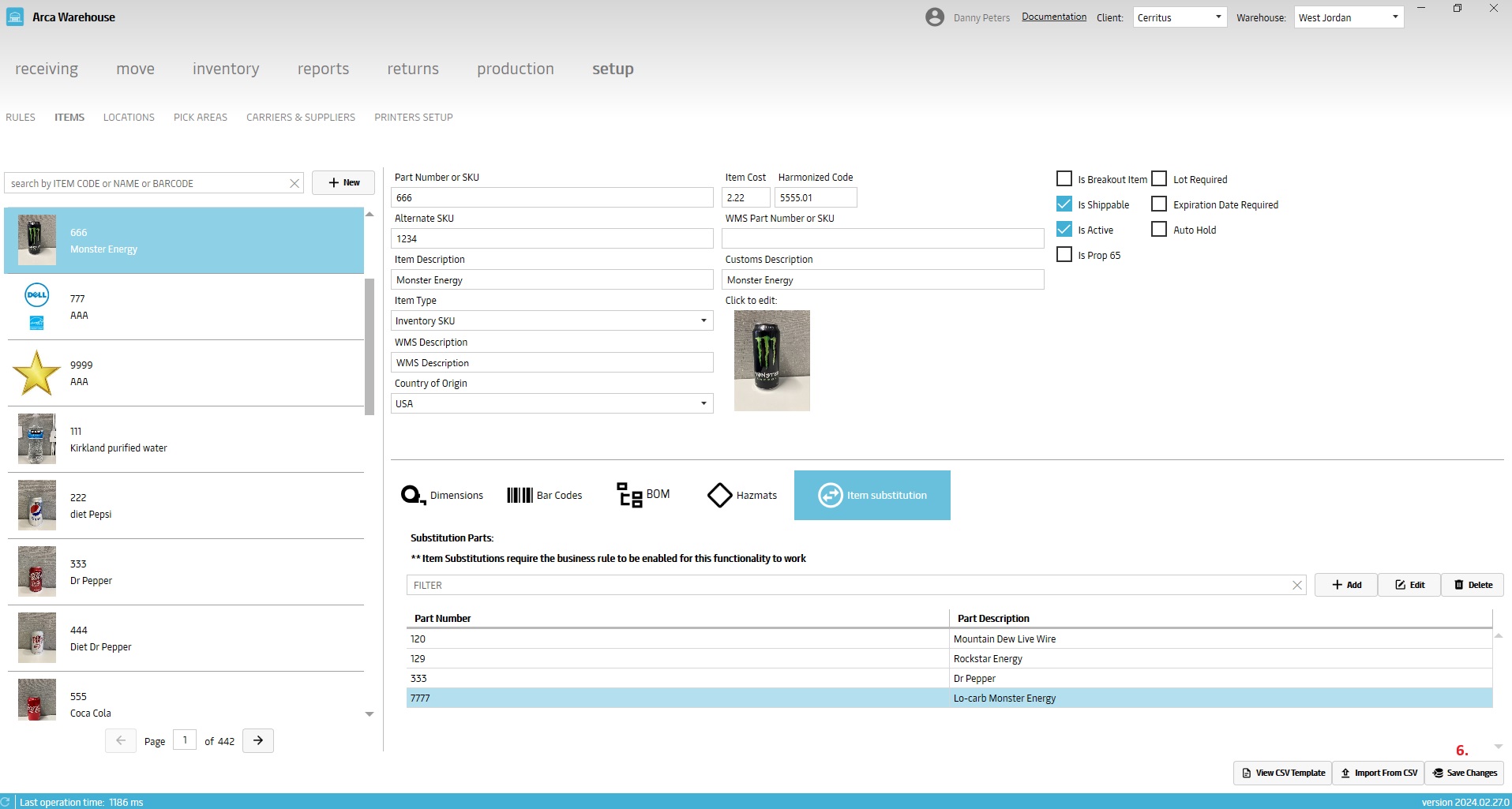Open the Hazmats section

742,495
